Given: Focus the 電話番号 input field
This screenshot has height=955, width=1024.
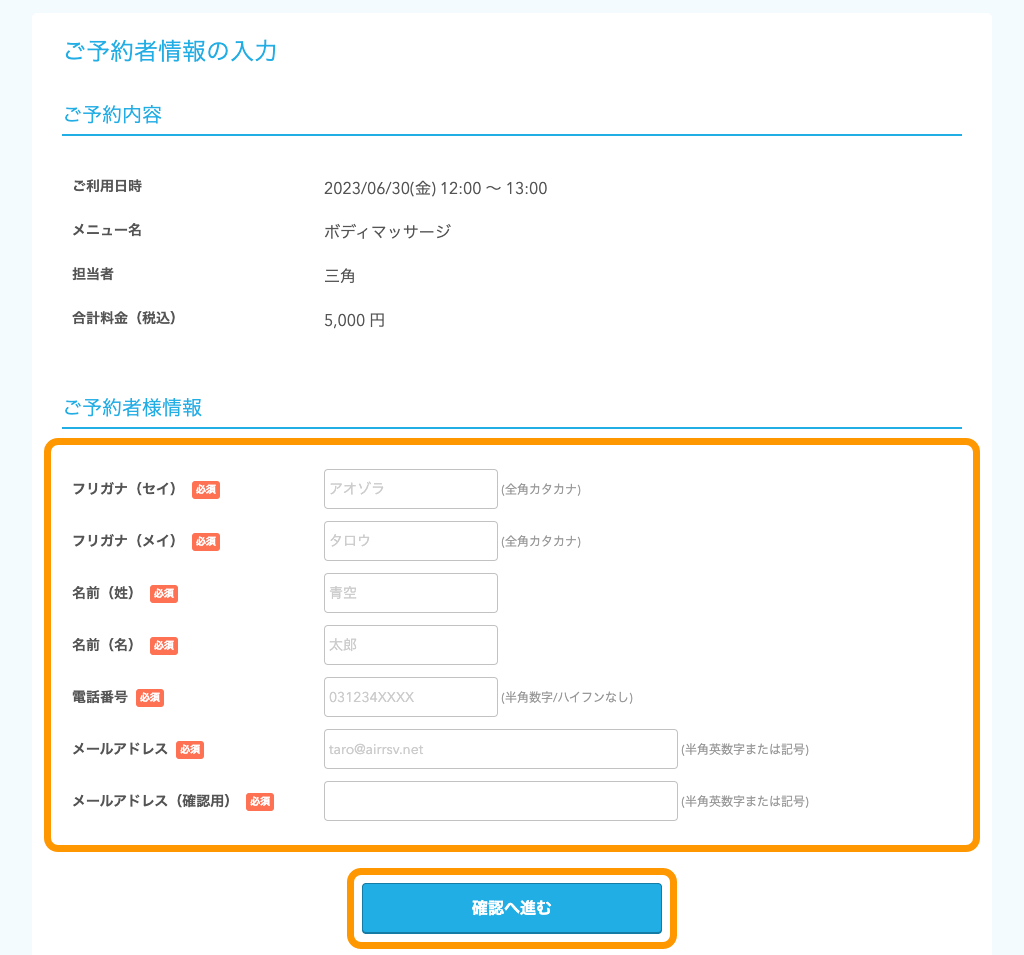Looking at the screenshot, I should click(411, 697).
